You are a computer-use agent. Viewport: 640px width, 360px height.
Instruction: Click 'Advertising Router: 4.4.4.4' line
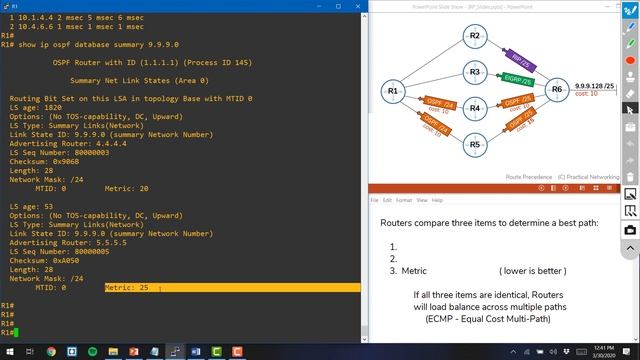(68, 144)
